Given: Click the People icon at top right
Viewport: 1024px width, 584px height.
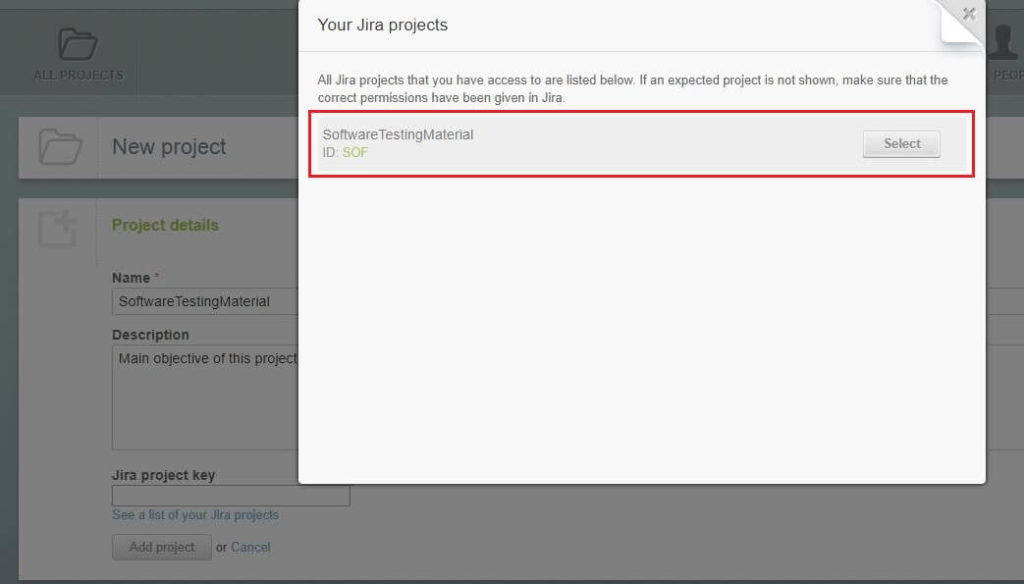Looking at the screenshot, I should pos(1003,42).
